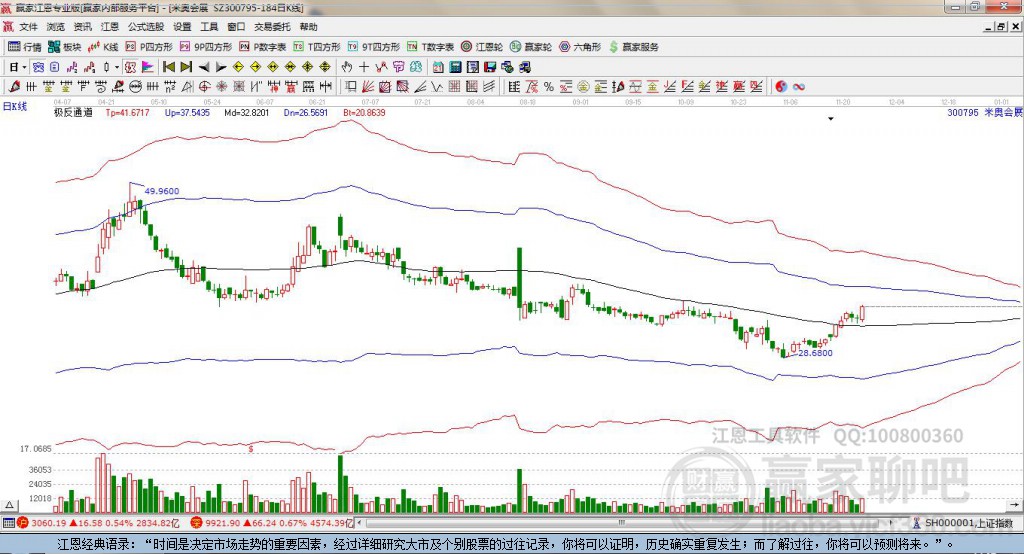Open the 工具 menu
Image resolution: width=1024 pixels, height=554 pixels.
209,27
